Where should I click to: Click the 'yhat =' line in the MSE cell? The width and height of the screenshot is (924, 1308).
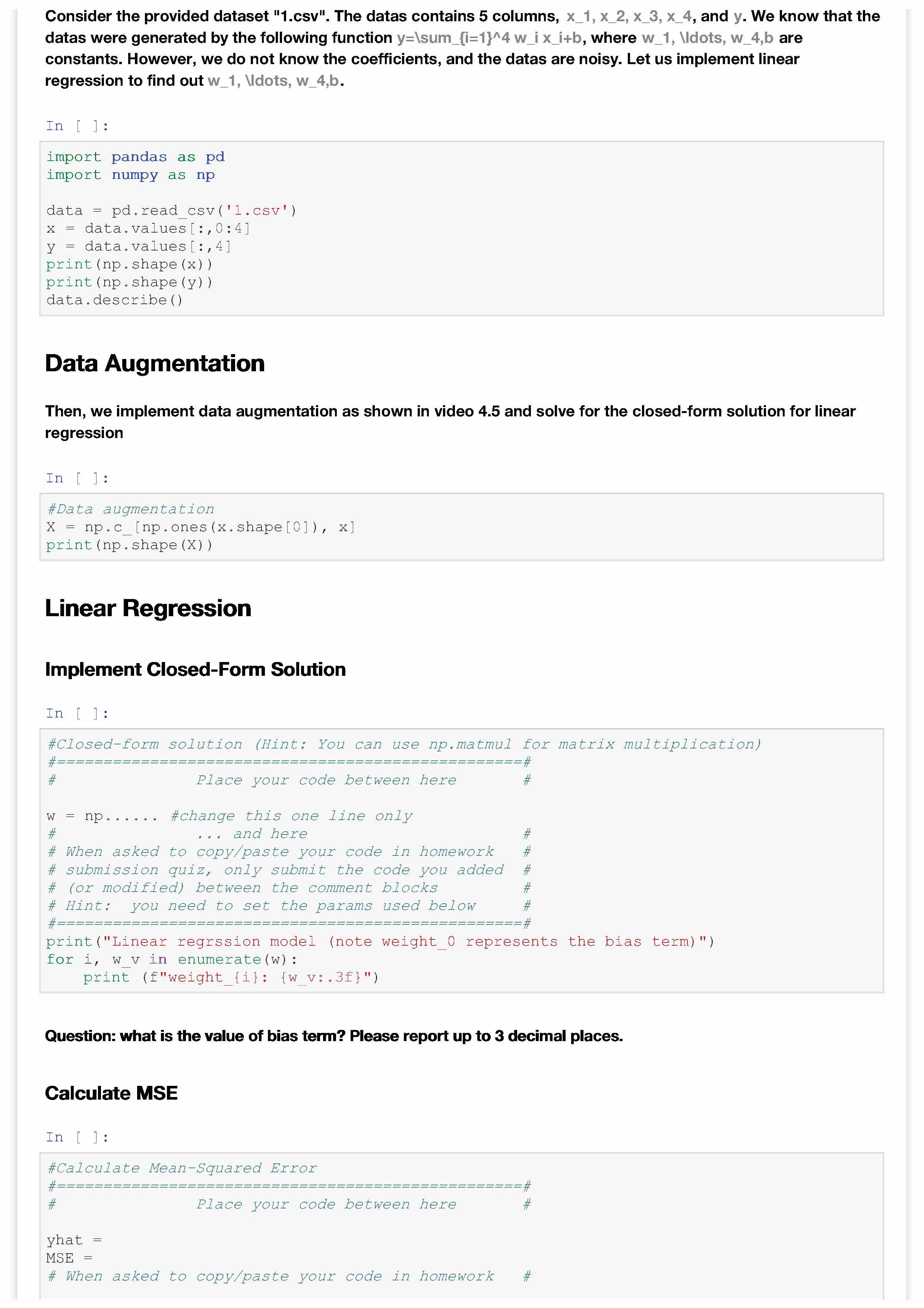(x=74, y=1240)
